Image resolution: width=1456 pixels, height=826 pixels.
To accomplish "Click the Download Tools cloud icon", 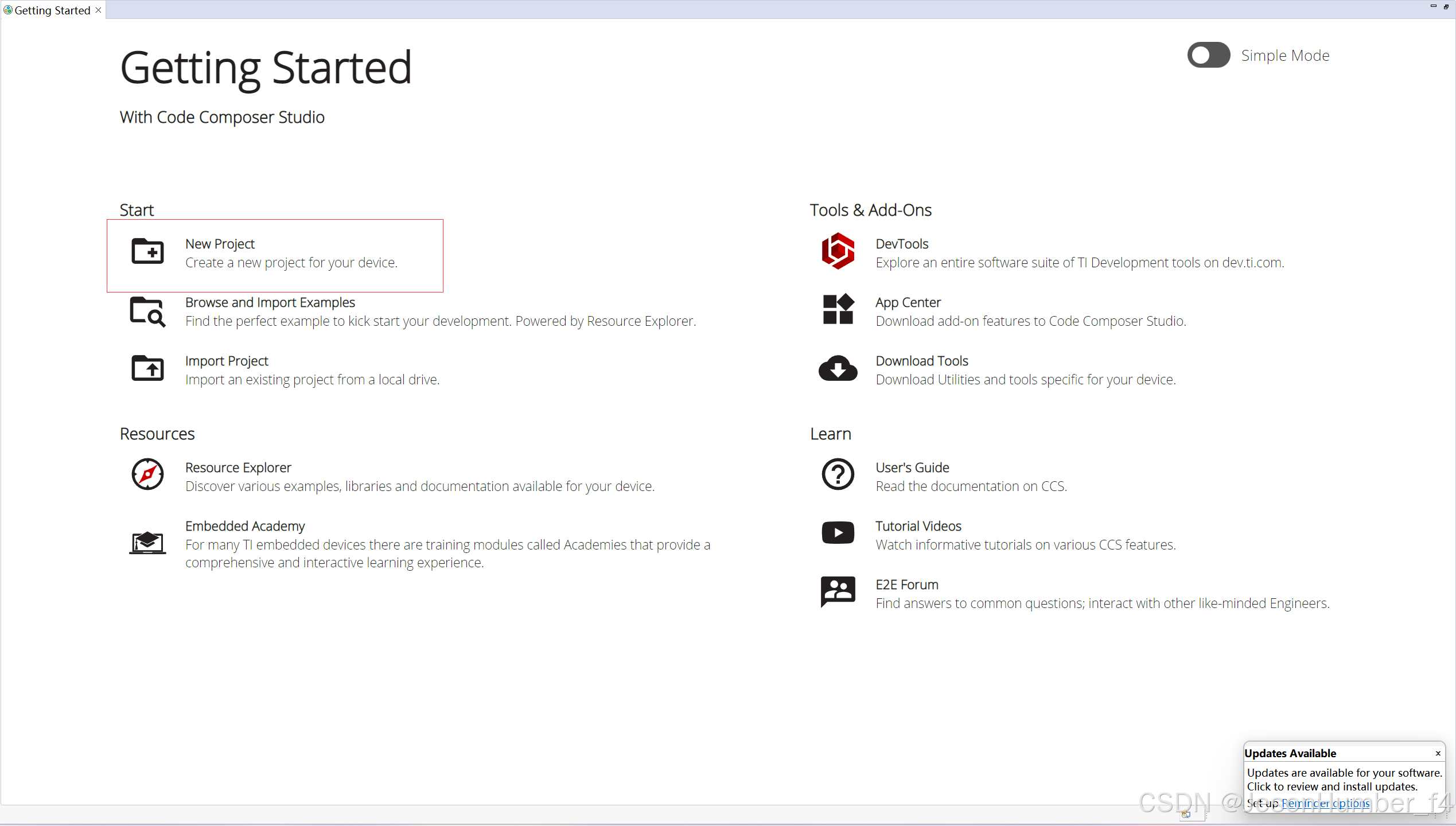I will (x=838, y=368).
